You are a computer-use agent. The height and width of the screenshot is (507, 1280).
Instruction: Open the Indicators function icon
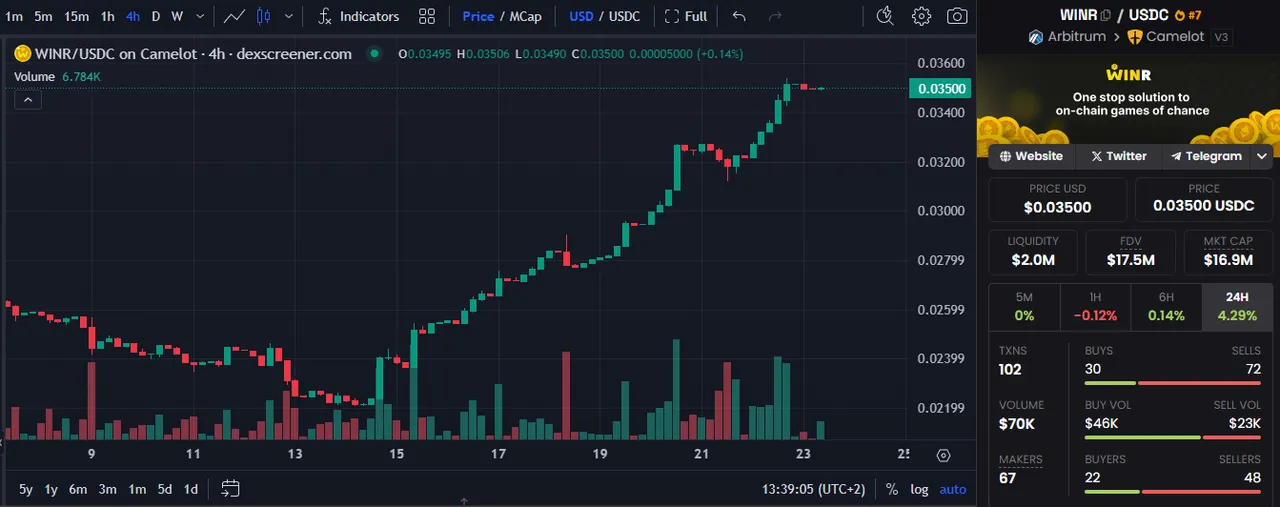[x=325, y=16]
